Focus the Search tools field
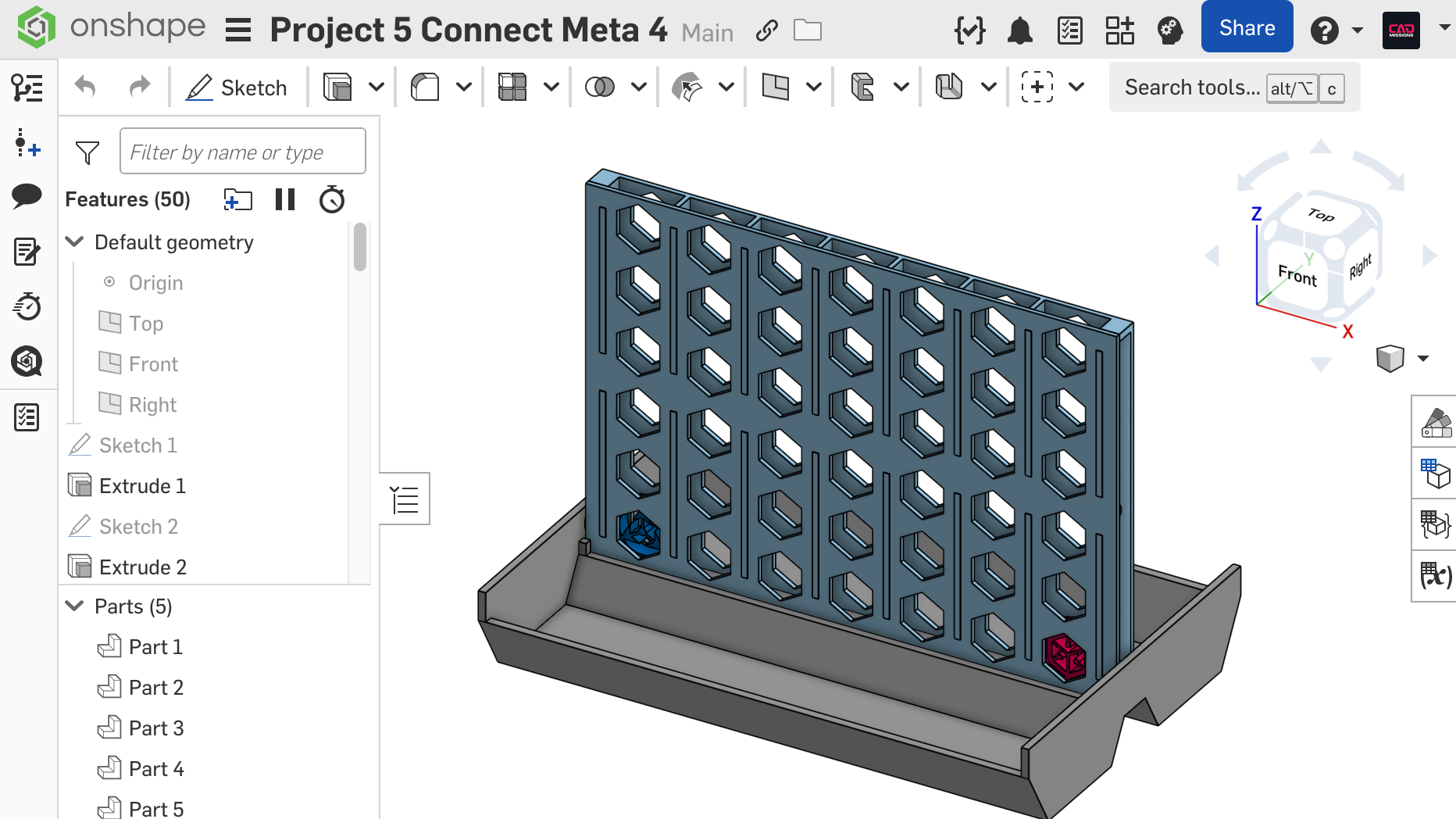This screenshot has width=1456, height=819. pyautogui.click(x=1234, y=88)
